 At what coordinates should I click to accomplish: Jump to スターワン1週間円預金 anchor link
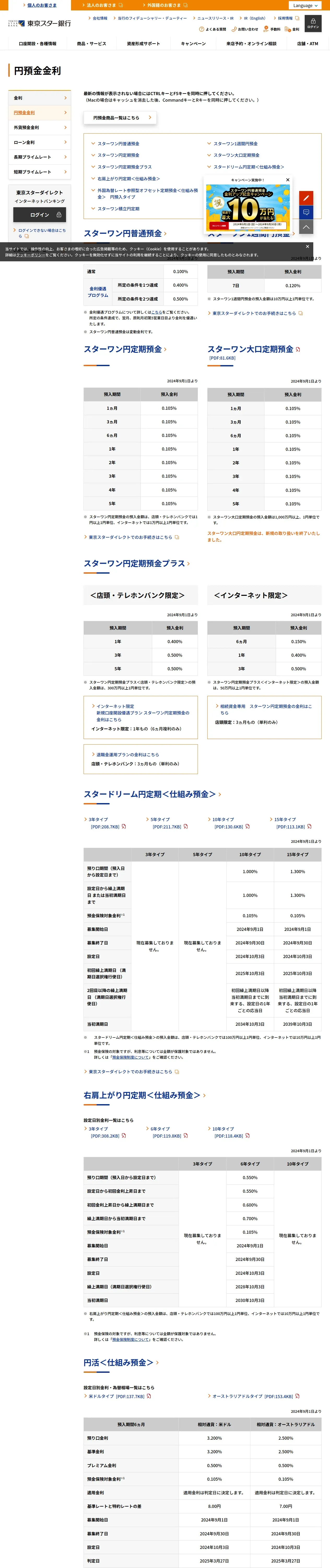coord(235,144)
